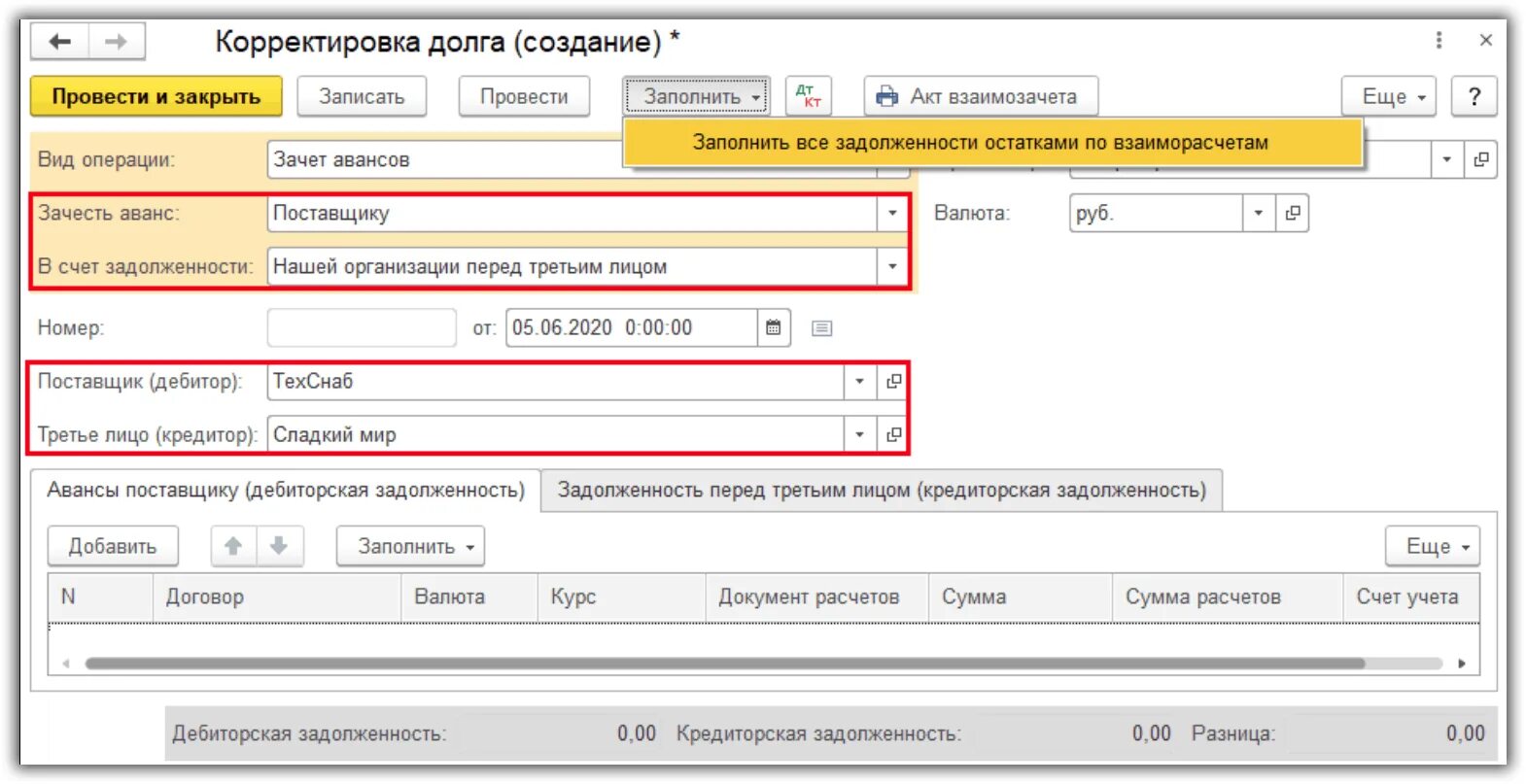The width and height of the screenshot is (1526, 784).
Task: Click Добавить to add a table row
Action: click(113, 546)
